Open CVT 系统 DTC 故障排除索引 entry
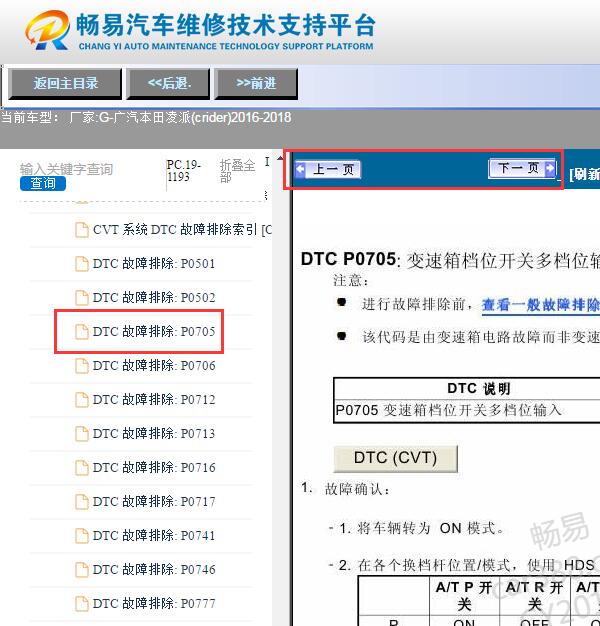This screenshot has height=626, width=600. 174,230
